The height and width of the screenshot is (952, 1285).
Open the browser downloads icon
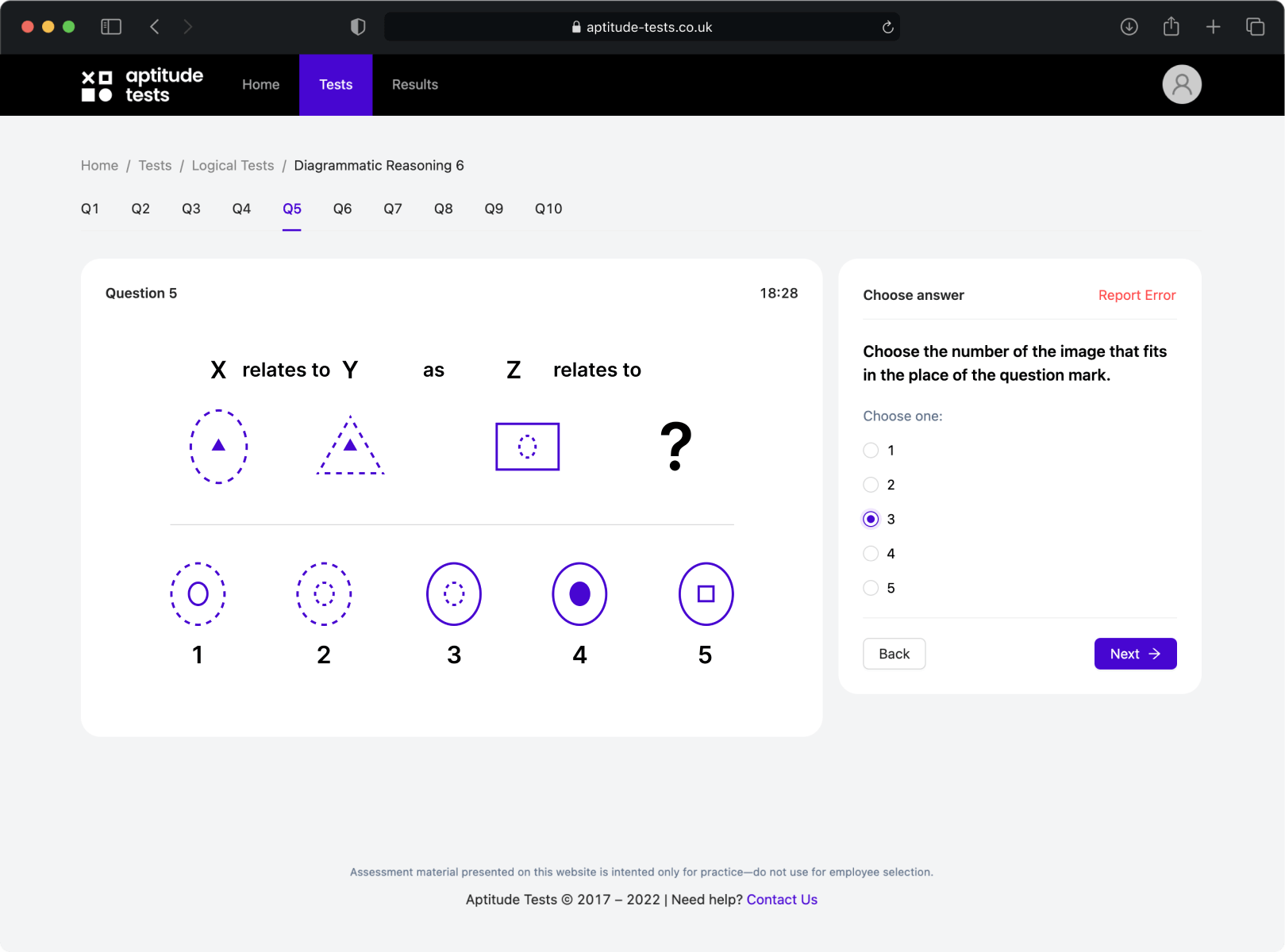(1129, 26)
